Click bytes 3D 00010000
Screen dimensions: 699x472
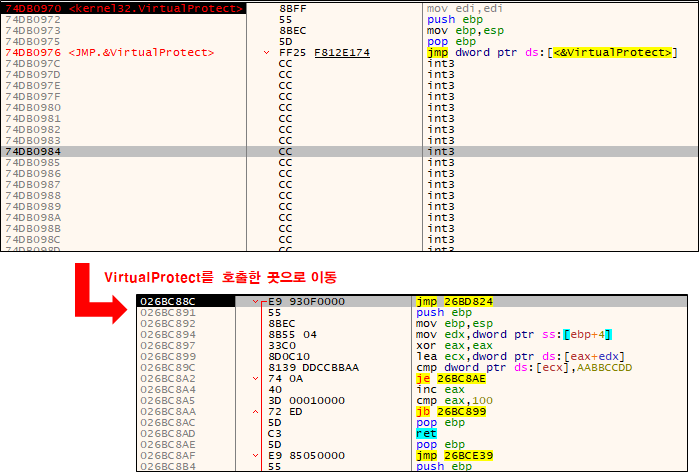306,400
